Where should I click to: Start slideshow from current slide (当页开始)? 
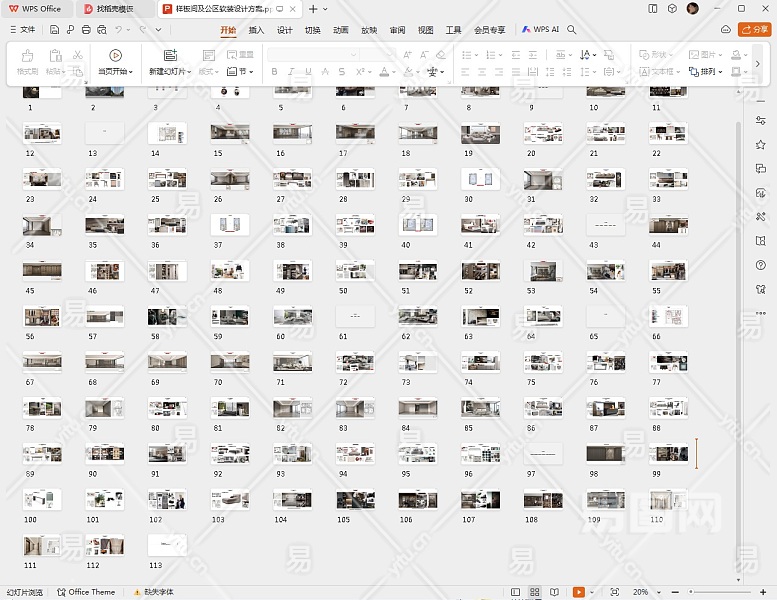(x=116, y=62)
